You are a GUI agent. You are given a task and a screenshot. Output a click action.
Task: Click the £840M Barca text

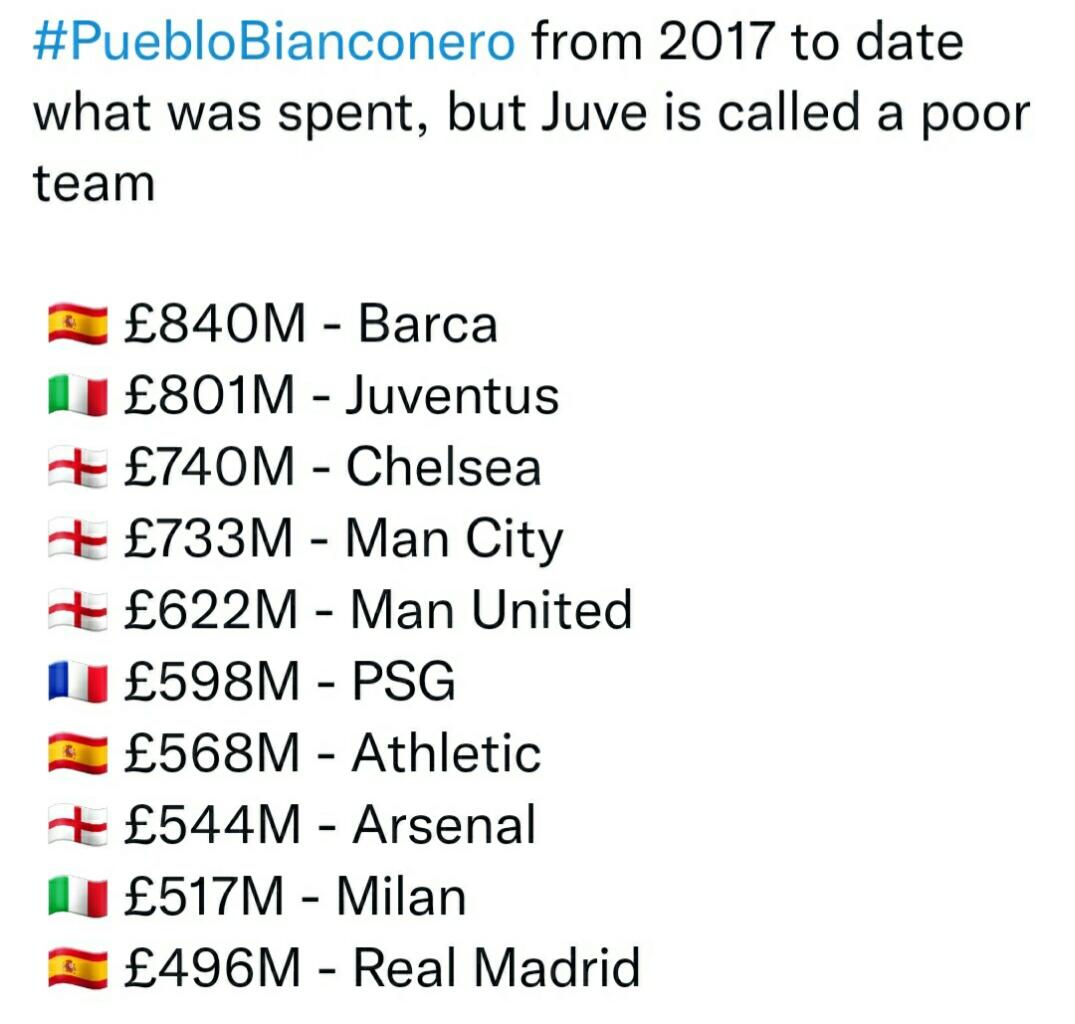point(310,325)
